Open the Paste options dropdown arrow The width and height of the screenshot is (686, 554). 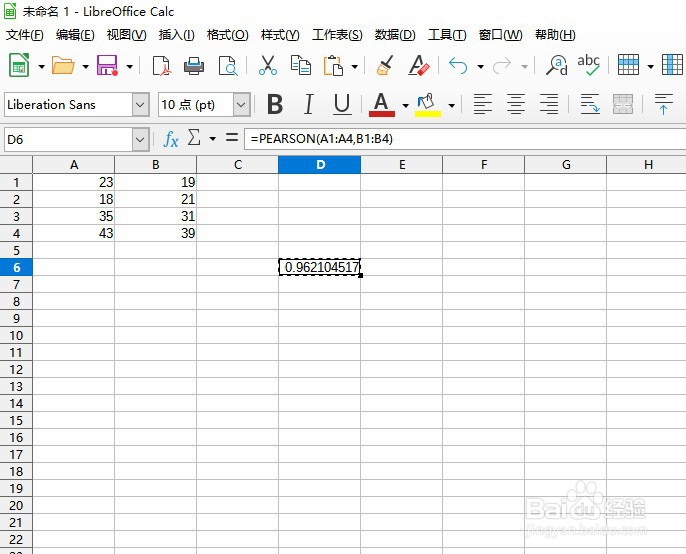tap(355, 67)
